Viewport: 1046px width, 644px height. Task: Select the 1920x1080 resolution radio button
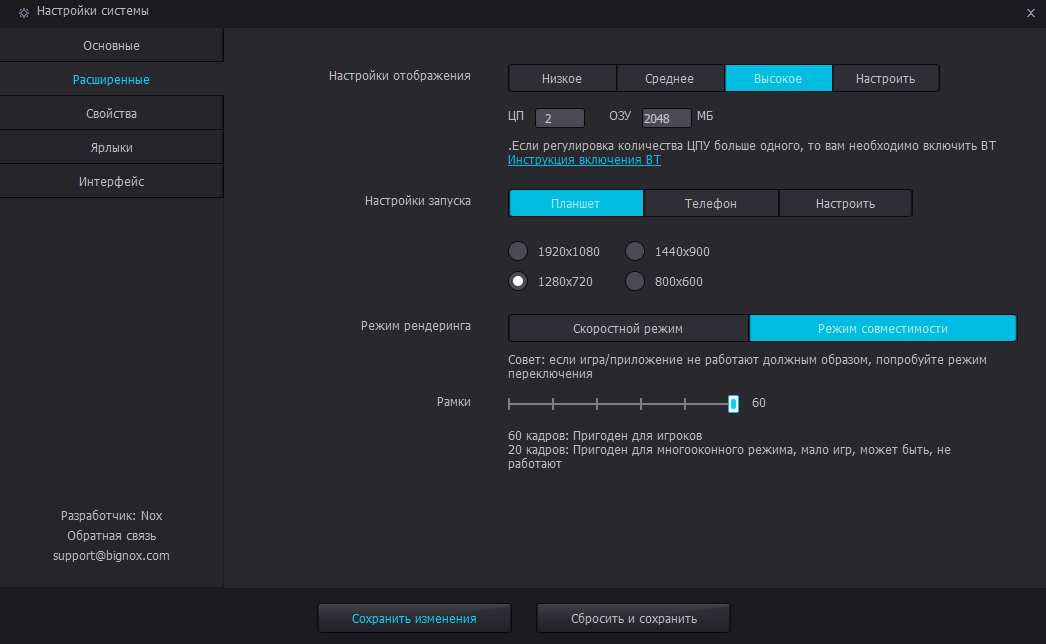coord(518,252)
